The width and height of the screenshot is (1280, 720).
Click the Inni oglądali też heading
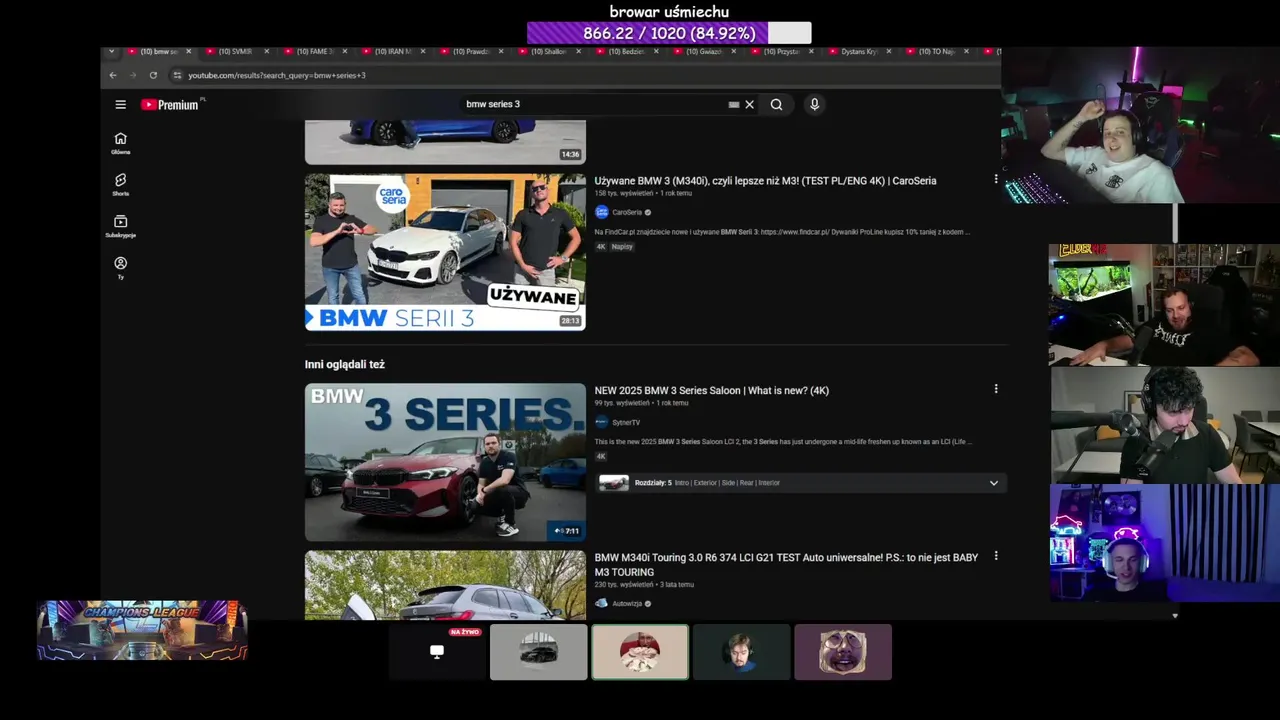[x=345, y=365]
